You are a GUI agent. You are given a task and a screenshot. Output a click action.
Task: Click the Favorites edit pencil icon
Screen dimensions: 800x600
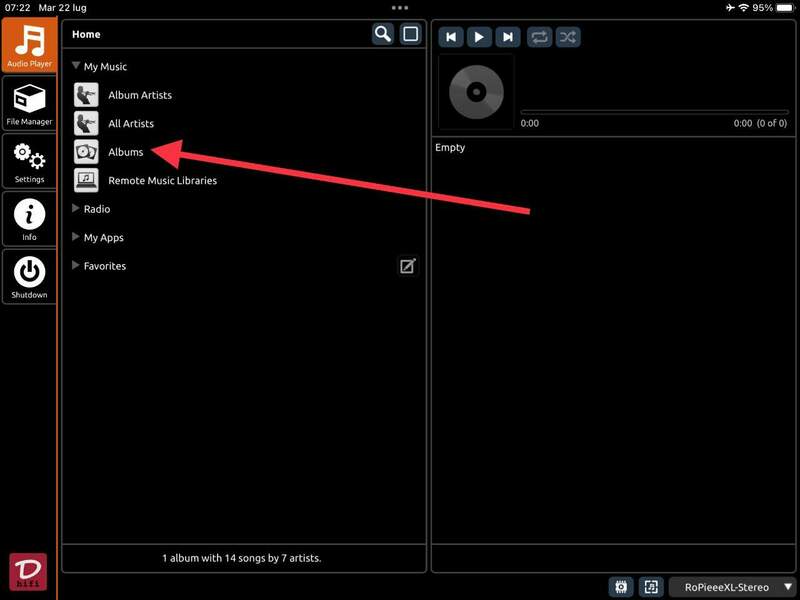tap(407, 266)
